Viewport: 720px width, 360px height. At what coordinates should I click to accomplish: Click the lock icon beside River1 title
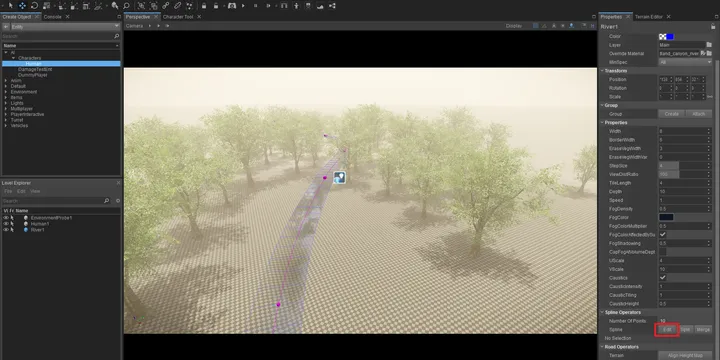[x=713, y=27]
